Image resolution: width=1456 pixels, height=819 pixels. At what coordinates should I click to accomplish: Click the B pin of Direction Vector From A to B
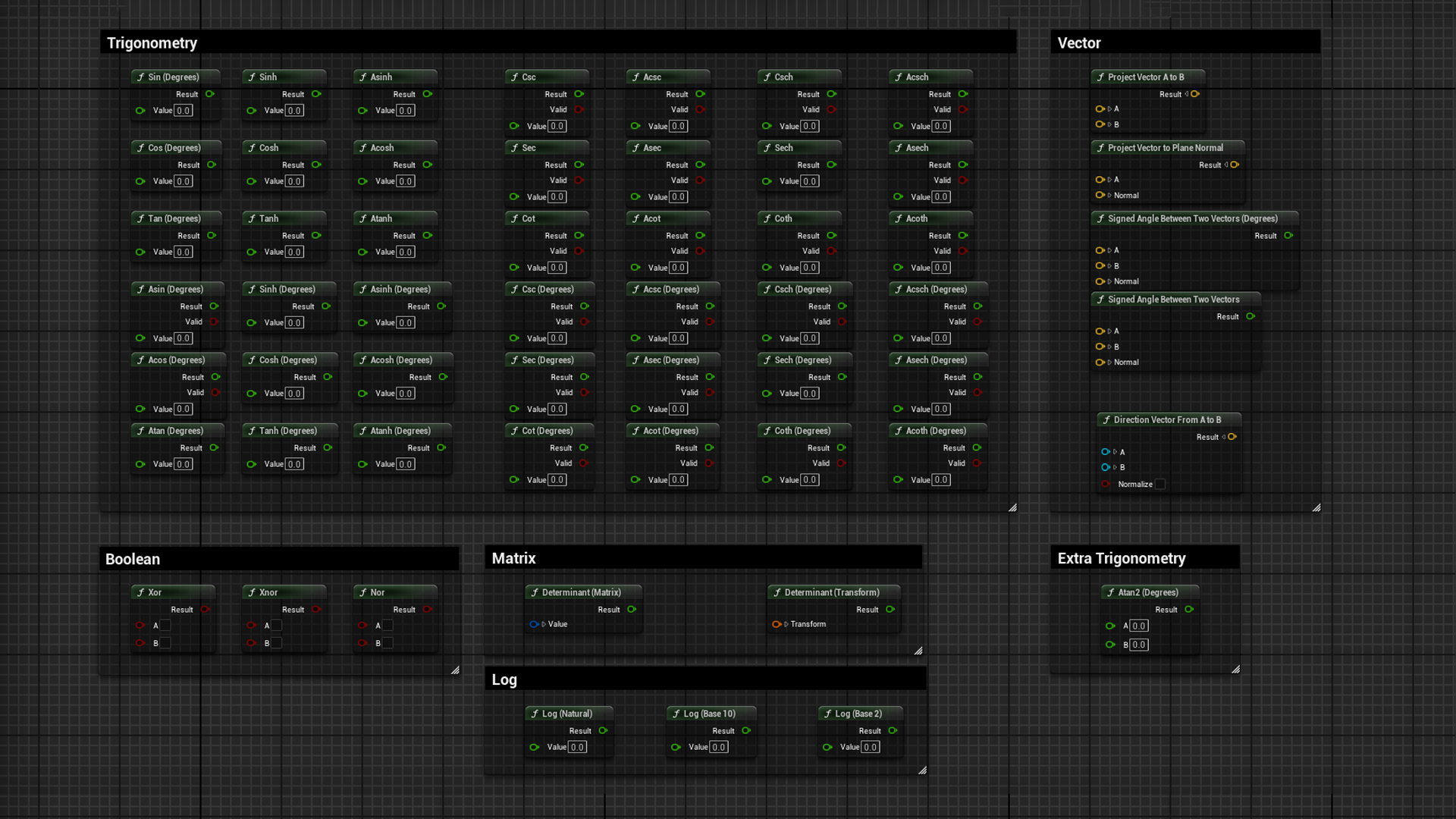(1106, 467)
